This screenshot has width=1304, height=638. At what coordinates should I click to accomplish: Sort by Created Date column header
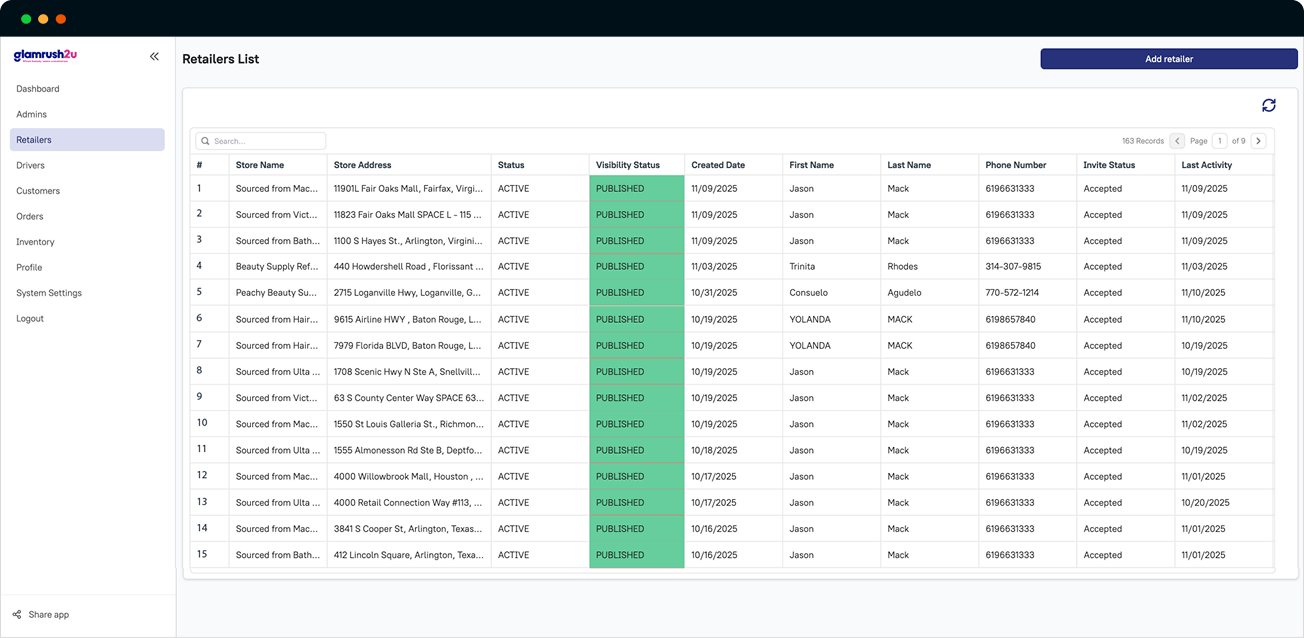(718, 165)
